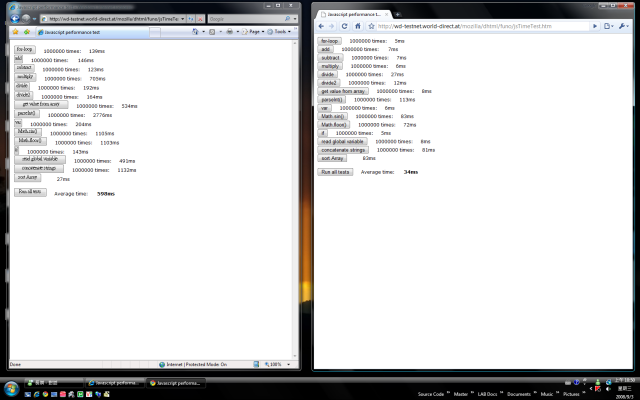The height and width of the screenshot is (400, 640).
Task: Click IE scrollbar up arrow
Action: pos(295,43)
